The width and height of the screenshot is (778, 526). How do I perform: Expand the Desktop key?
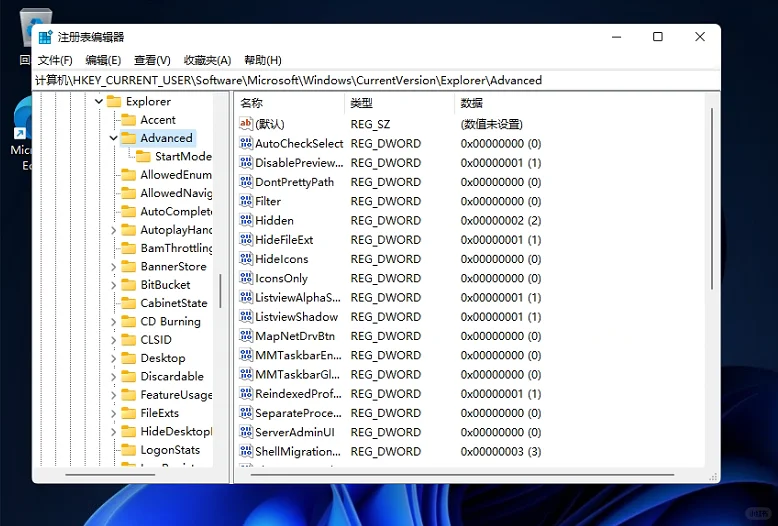click(x=114, y=358)
